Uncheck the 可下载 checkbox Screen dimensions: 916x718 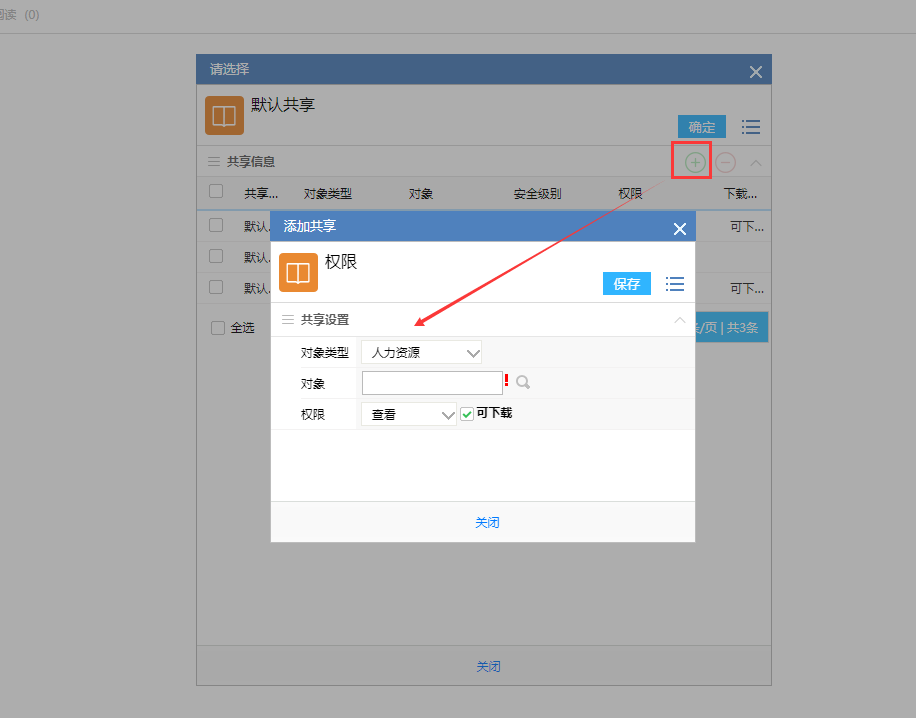click(467, 414)
